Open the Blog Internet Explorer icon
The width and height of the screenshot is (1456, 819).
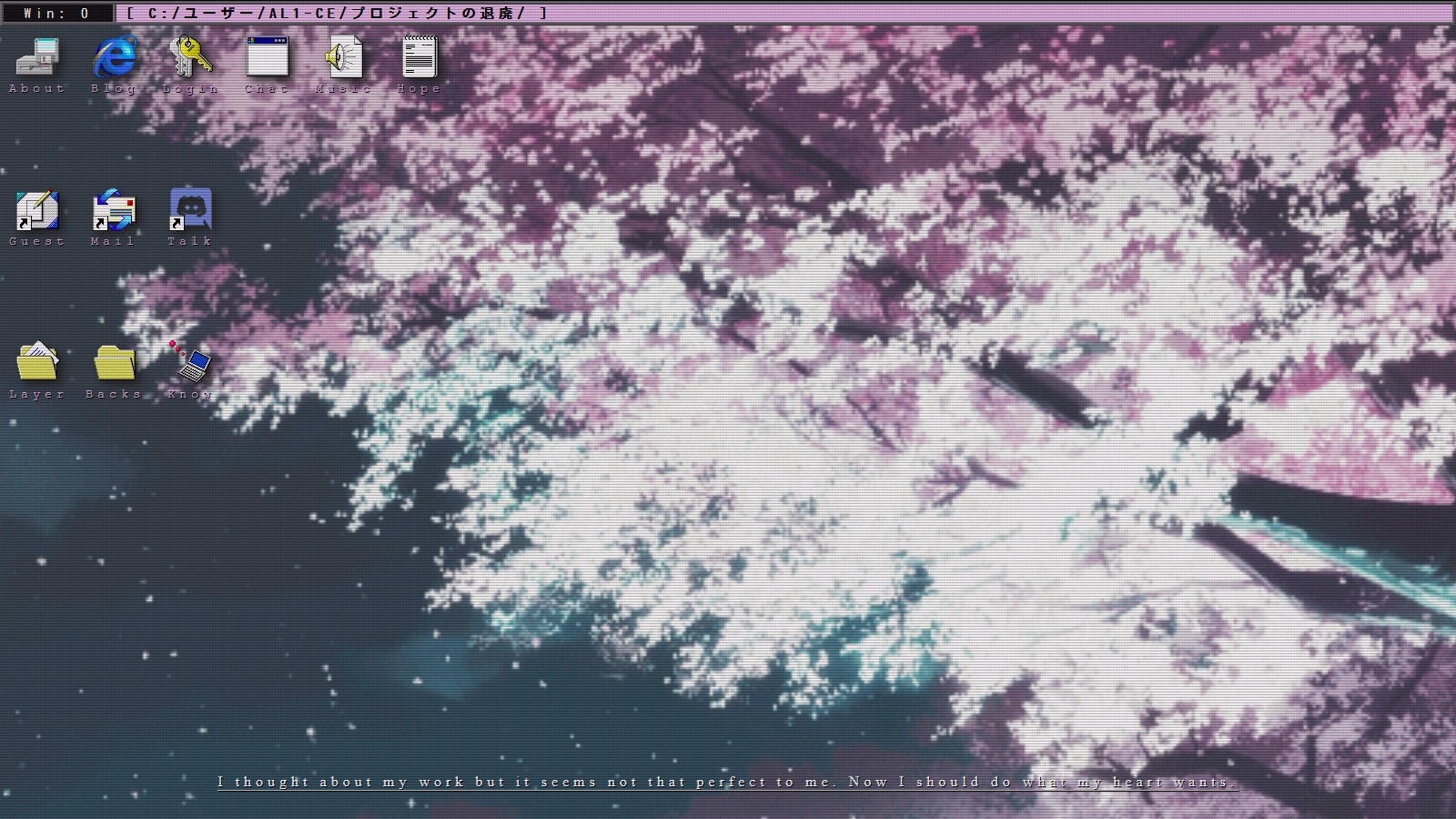[115, 56]
